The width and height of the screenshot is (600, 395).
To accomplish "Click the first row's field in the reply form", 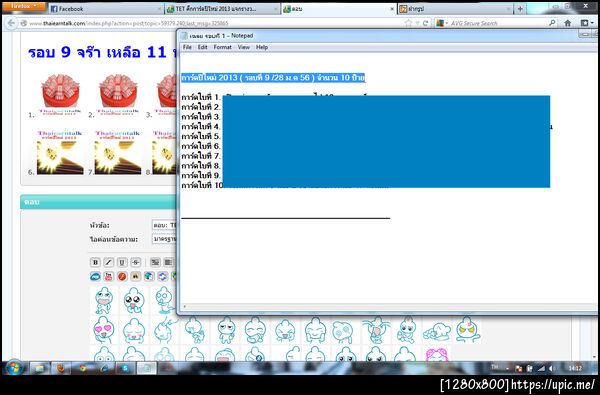I will pos(164,225).
